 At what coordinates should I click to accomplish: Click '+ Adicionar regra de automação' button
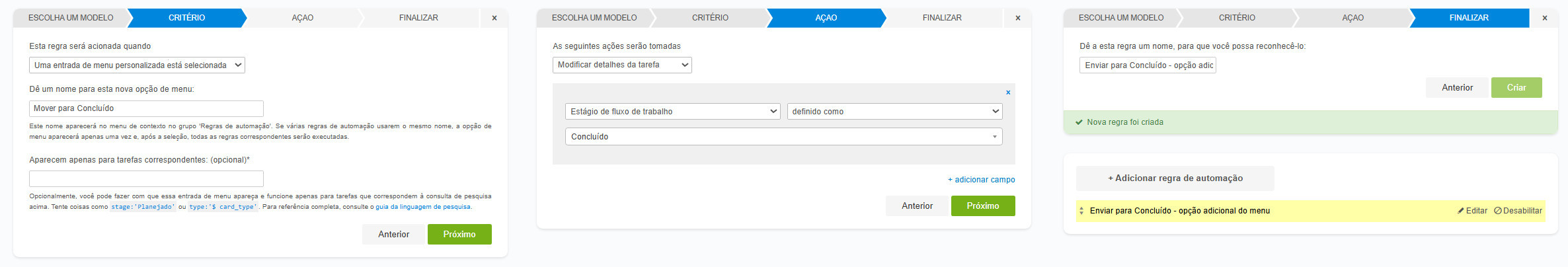1175,178
